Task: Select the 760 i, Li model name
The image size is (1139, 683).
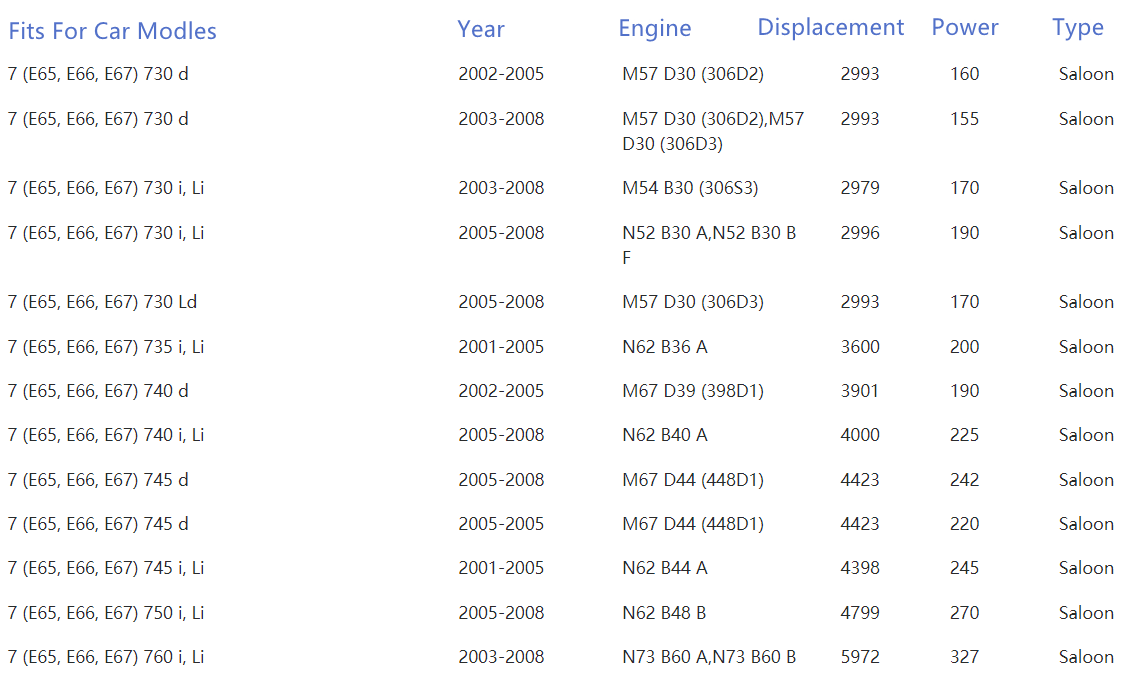Action: [x=106, y=657]
